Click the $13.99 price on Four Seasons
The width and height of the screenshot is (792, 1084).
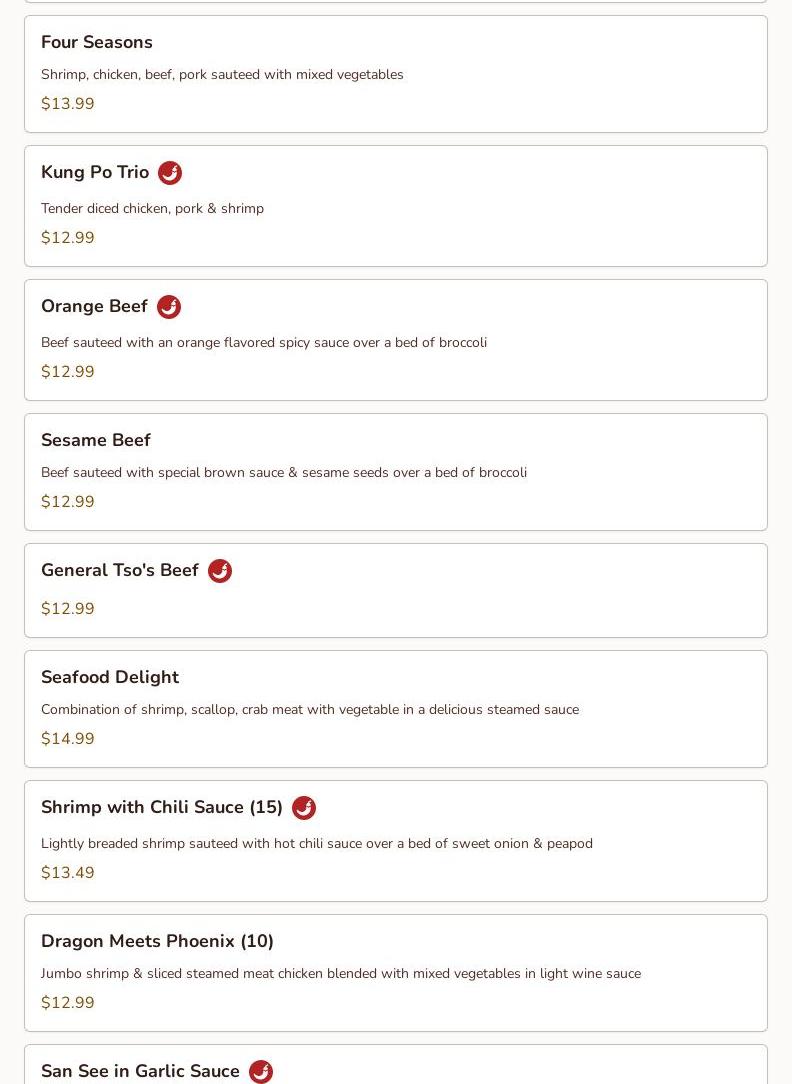(x=68, y=104)
